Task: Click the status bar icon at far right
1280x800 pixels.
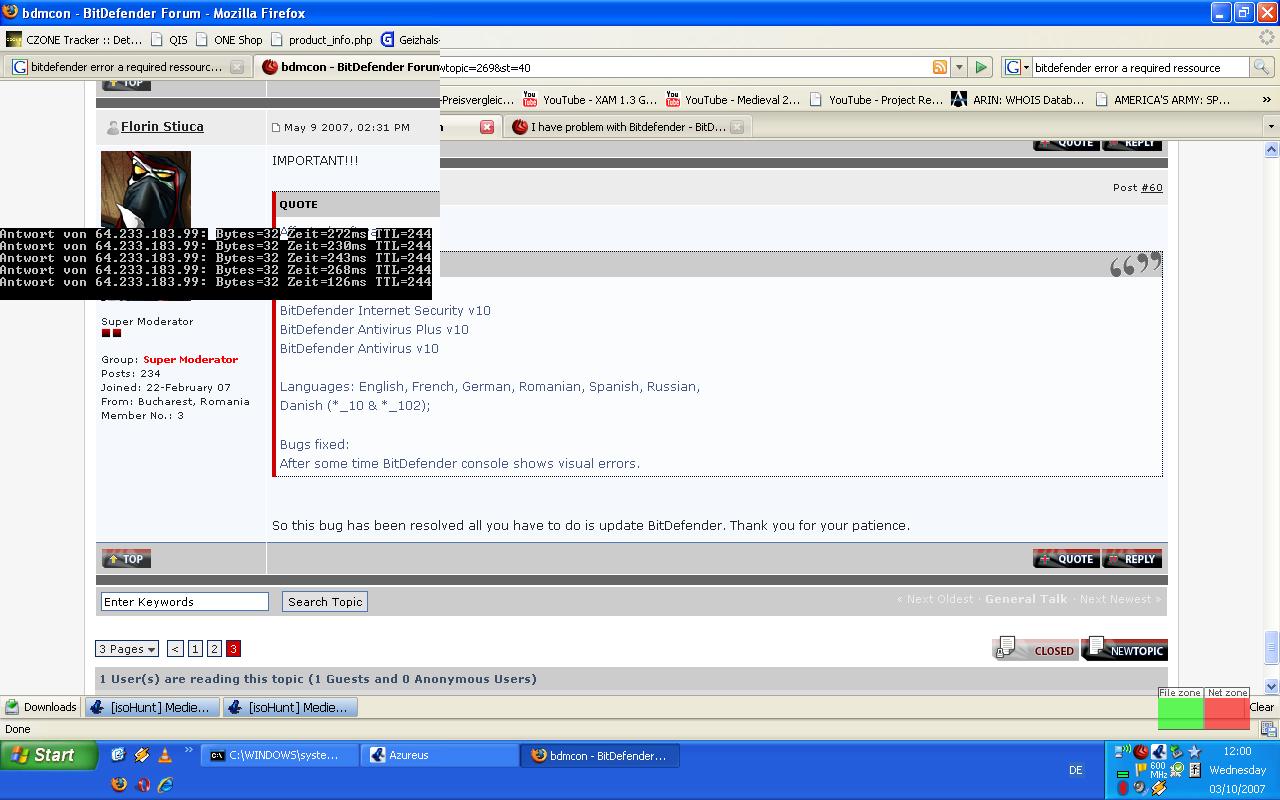Action: point(1268,729)
